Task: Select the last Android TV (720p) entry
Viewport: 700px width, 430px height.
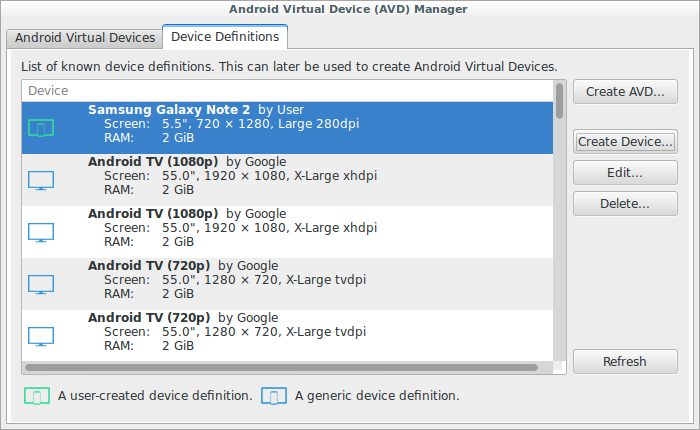Action: pyautogui.click(x=300, y=335)
